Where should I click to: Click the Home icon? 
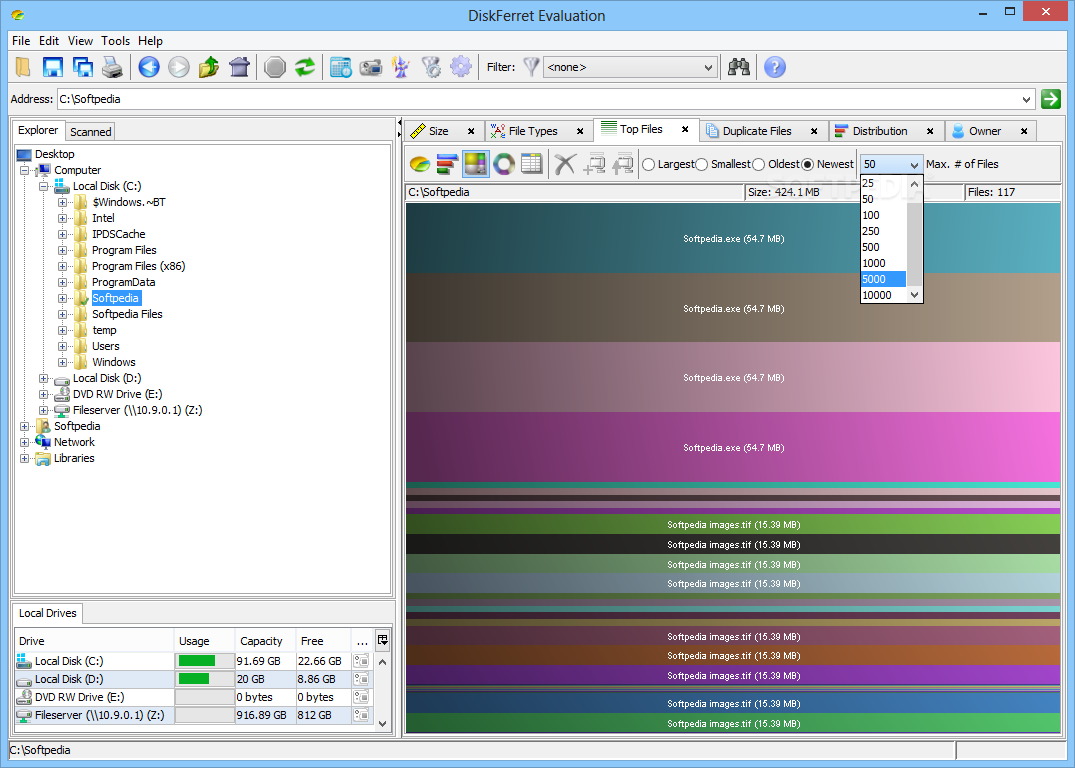(x=239, y=67)
